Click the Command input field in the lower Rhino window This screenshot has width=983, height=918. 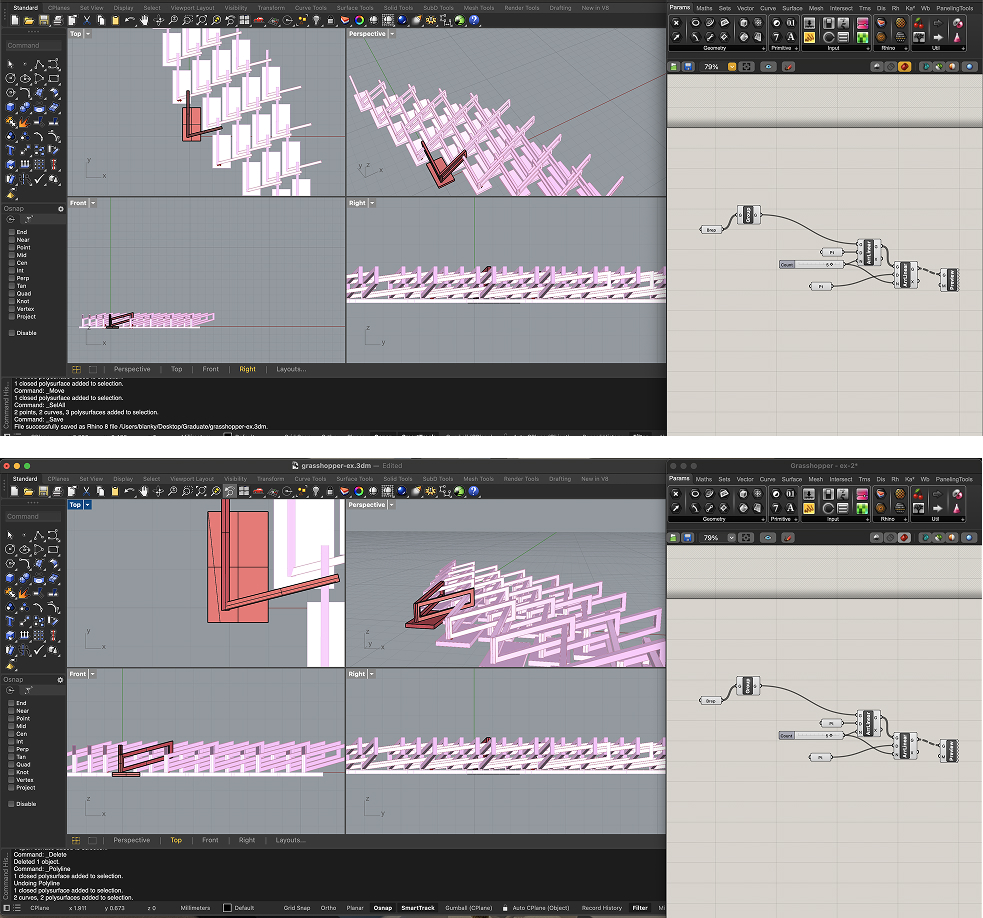click(x=33, y=517)
